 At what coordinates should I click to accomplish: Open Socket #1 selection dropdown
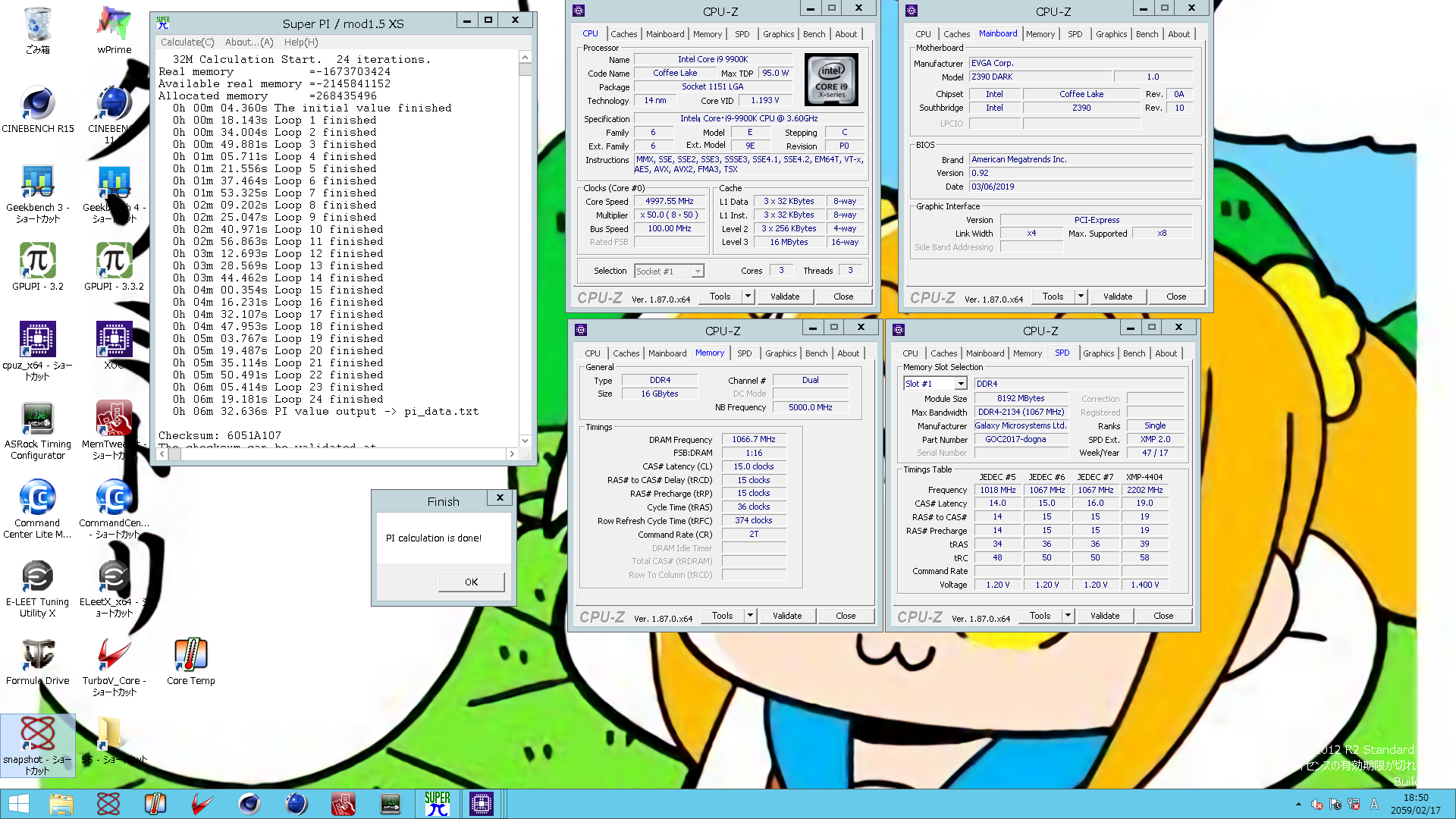[x=698, y=271]
